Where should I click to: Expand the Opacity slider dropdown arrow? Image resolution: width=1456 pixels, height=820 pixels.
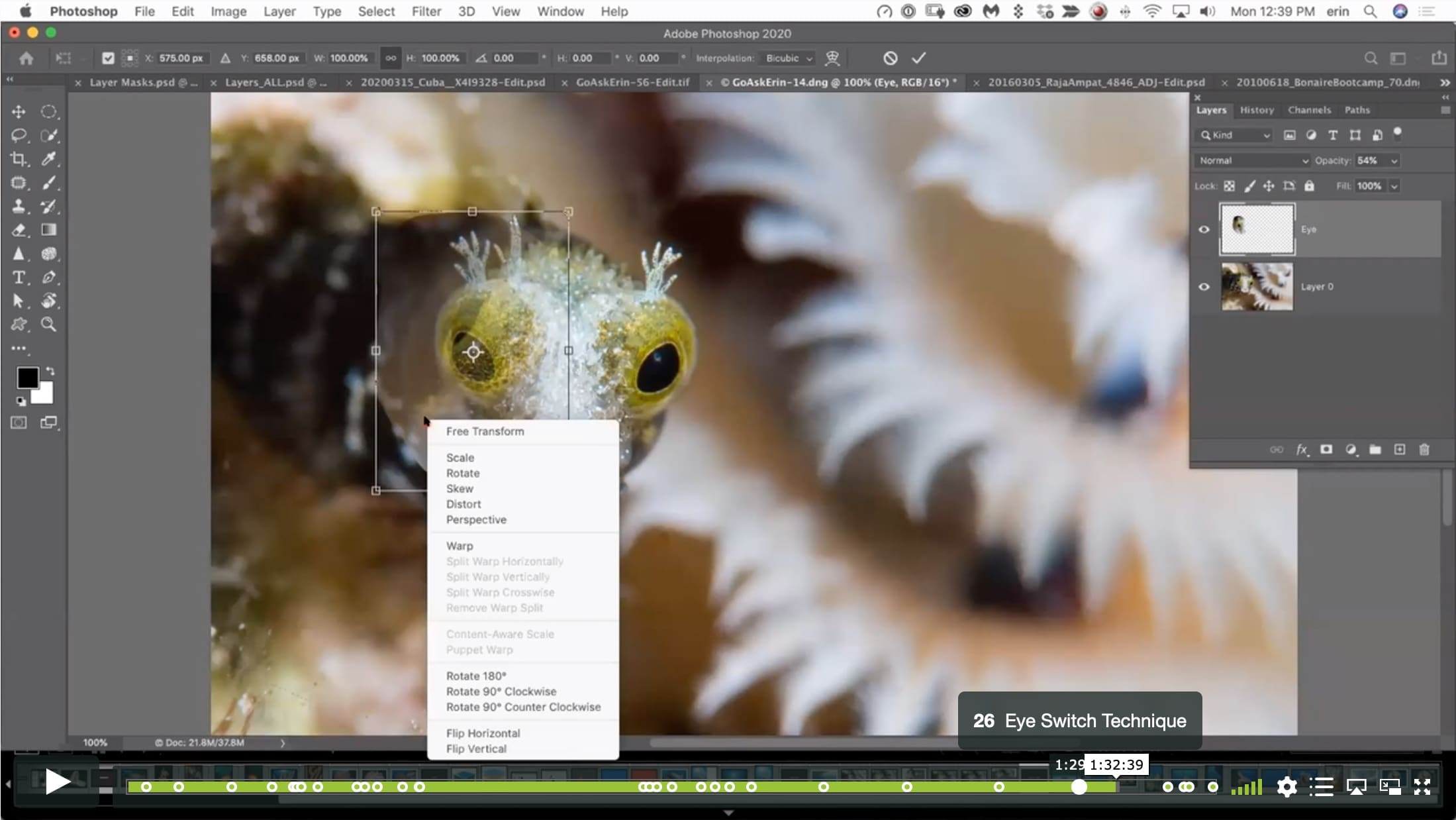(x=1394, y=161)
